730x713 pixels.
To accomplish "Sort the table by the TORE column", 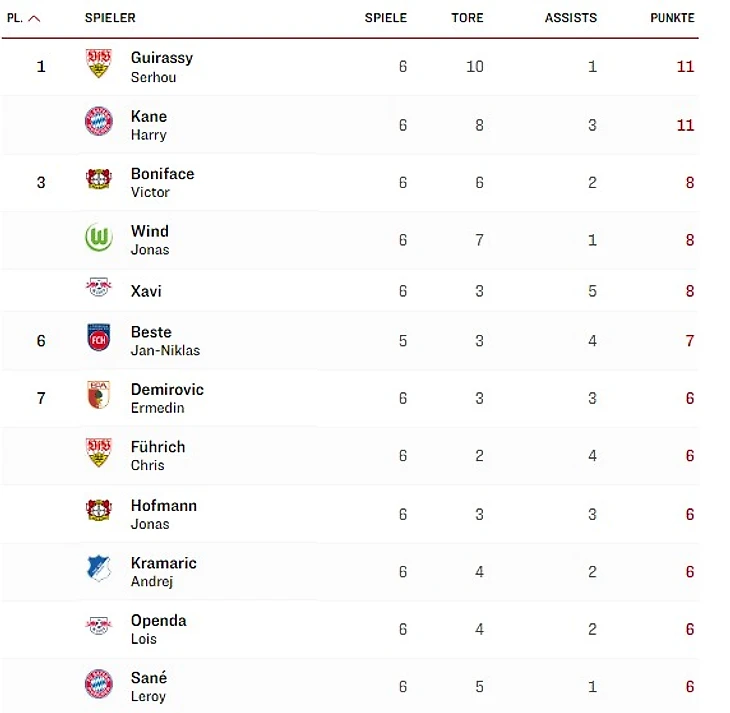I will [x=467, y=18].
